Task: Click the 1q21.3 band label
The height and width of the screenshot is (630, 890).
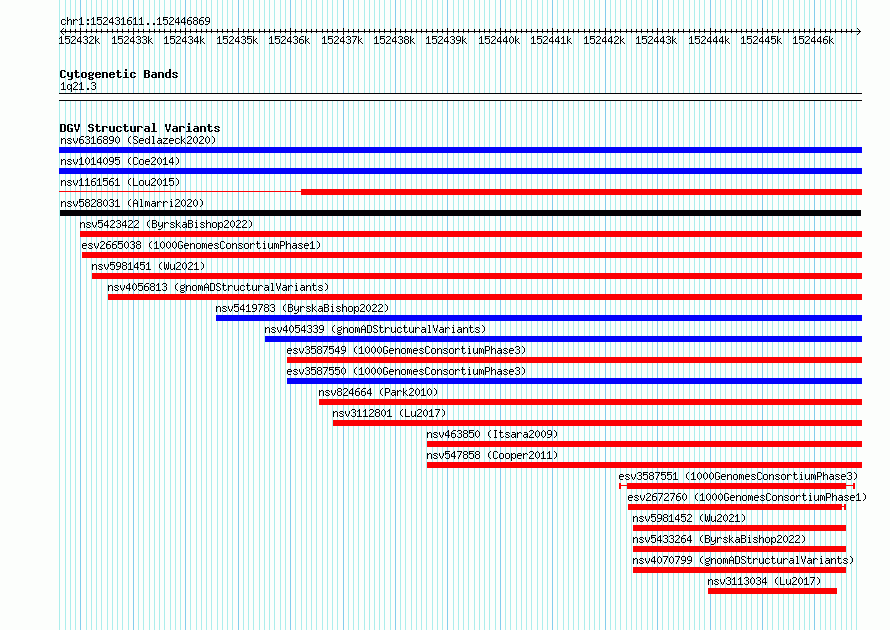Action: click(x=78, y=86)
